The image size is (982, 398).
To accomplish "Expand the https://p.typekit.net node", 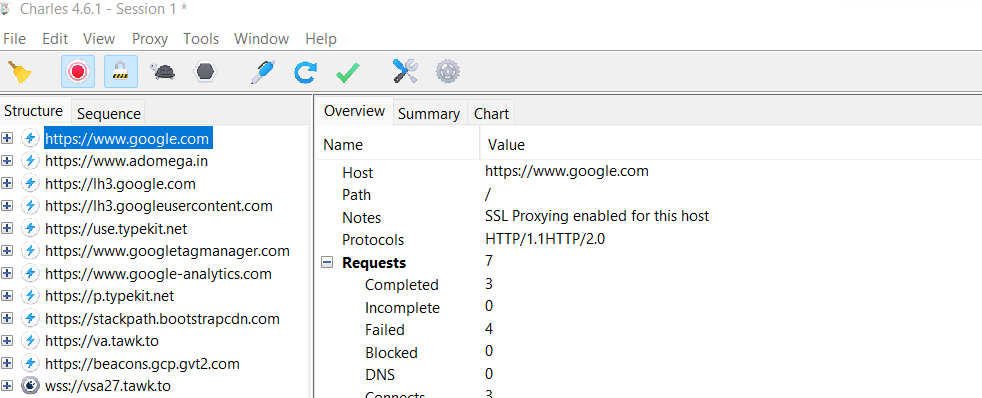I will coord(7,296).
